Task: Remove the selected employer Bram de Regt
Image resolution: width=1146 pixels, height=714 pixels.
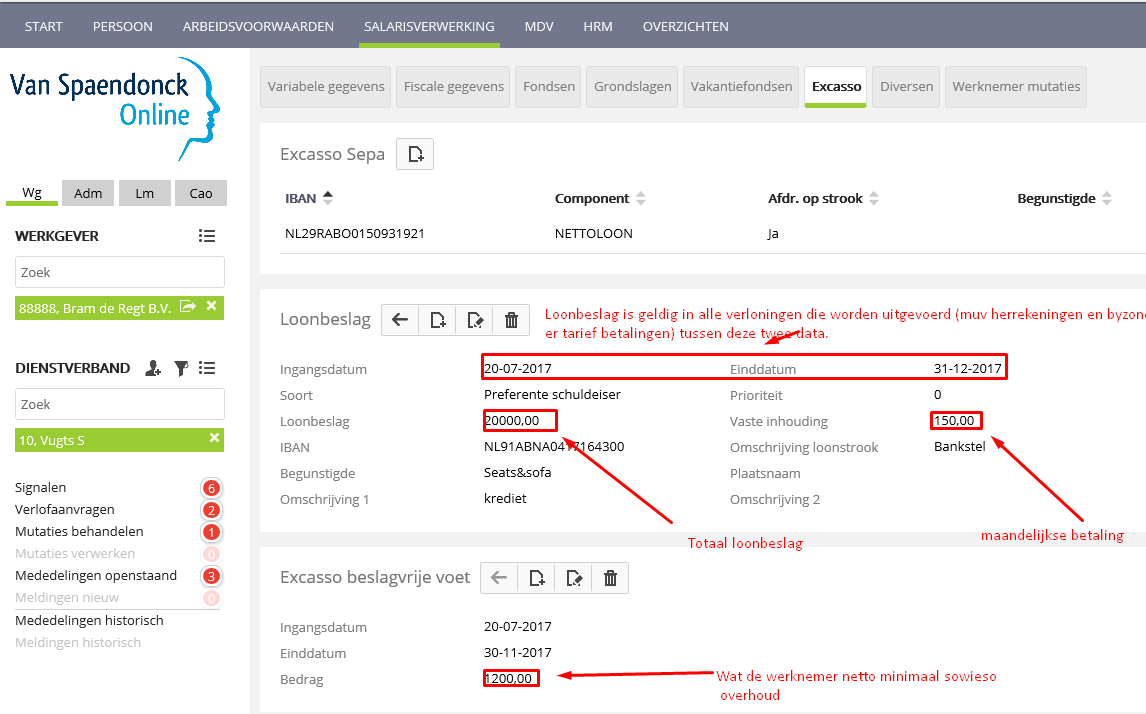Action: [x=211, y=306]
